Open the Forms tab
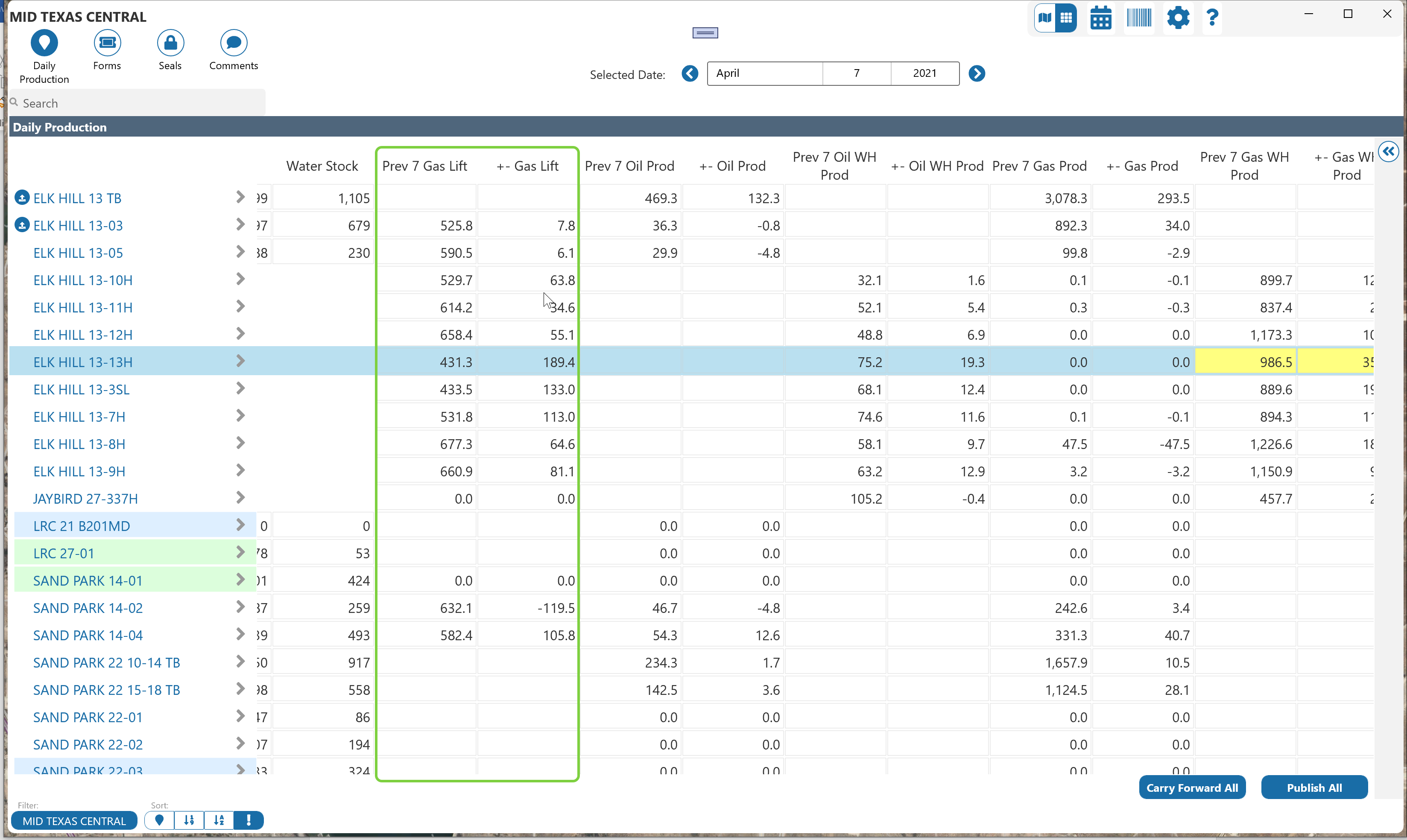1407x840 pixels. click(x=107, y=43)
